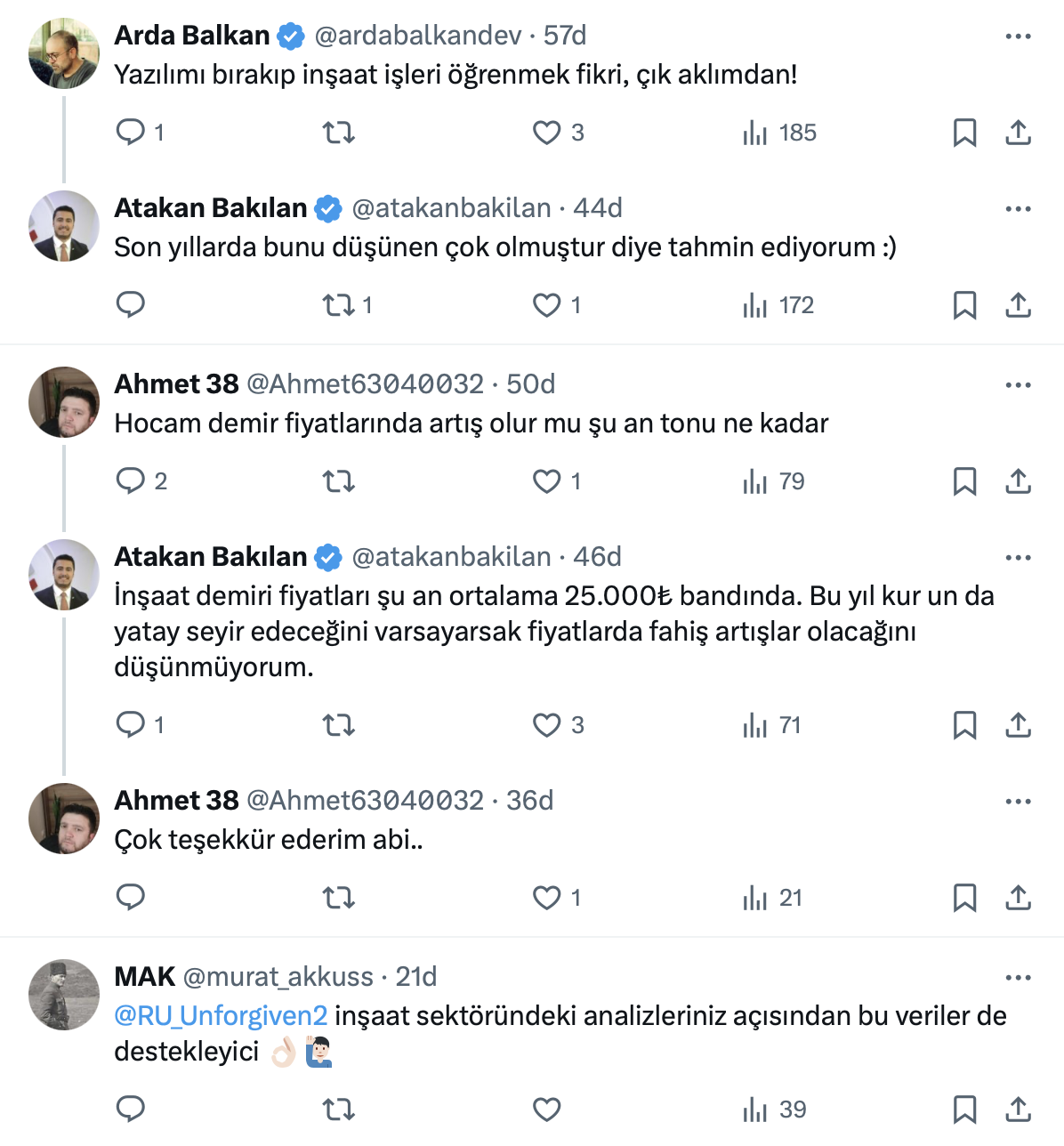
Task: Click Arda Balkan's profile picture
Action: coord(64,53)
